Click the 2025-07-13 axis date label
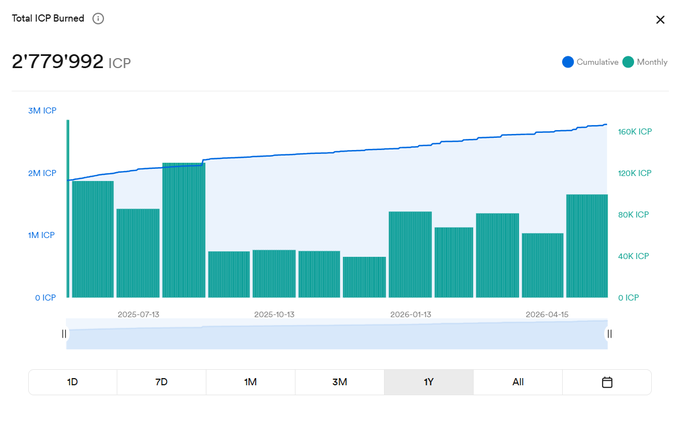The height and width of the screenshot is (429, 680). pos(138,314)
